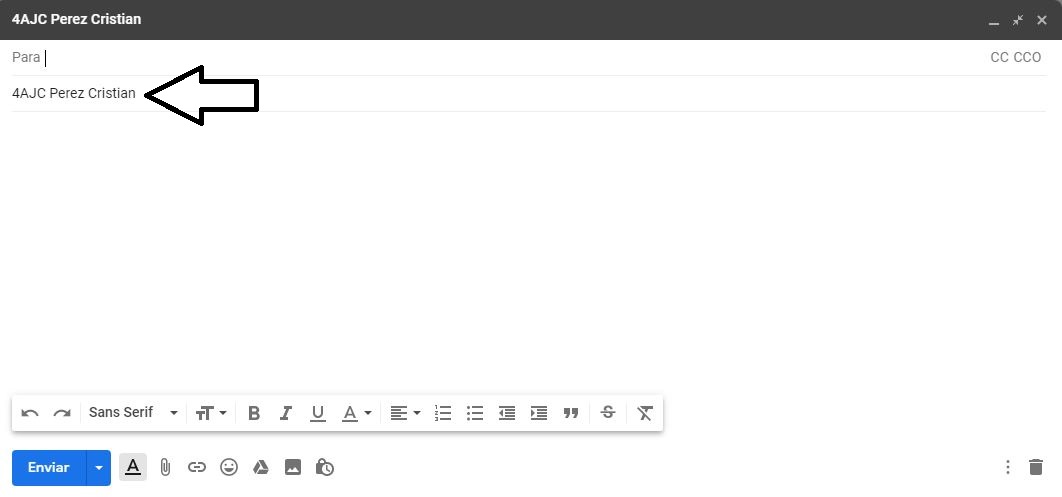Toggle bold formatting
Screen dimensions: 1062x497
(x=254, y=413)
